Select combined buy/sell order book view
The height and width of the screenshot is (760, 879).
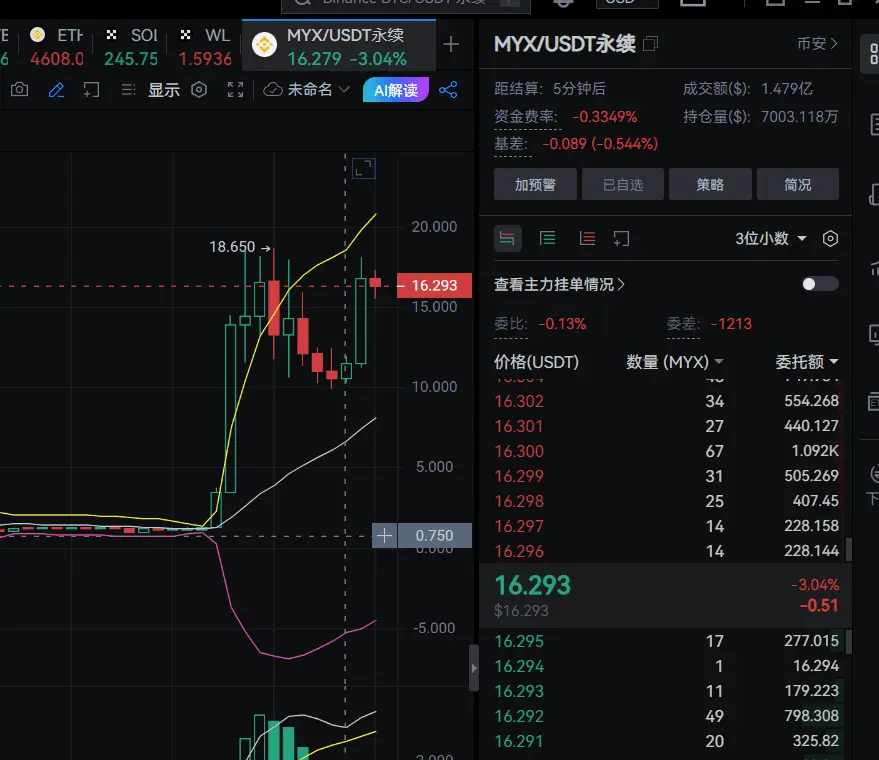coord(507,239)
